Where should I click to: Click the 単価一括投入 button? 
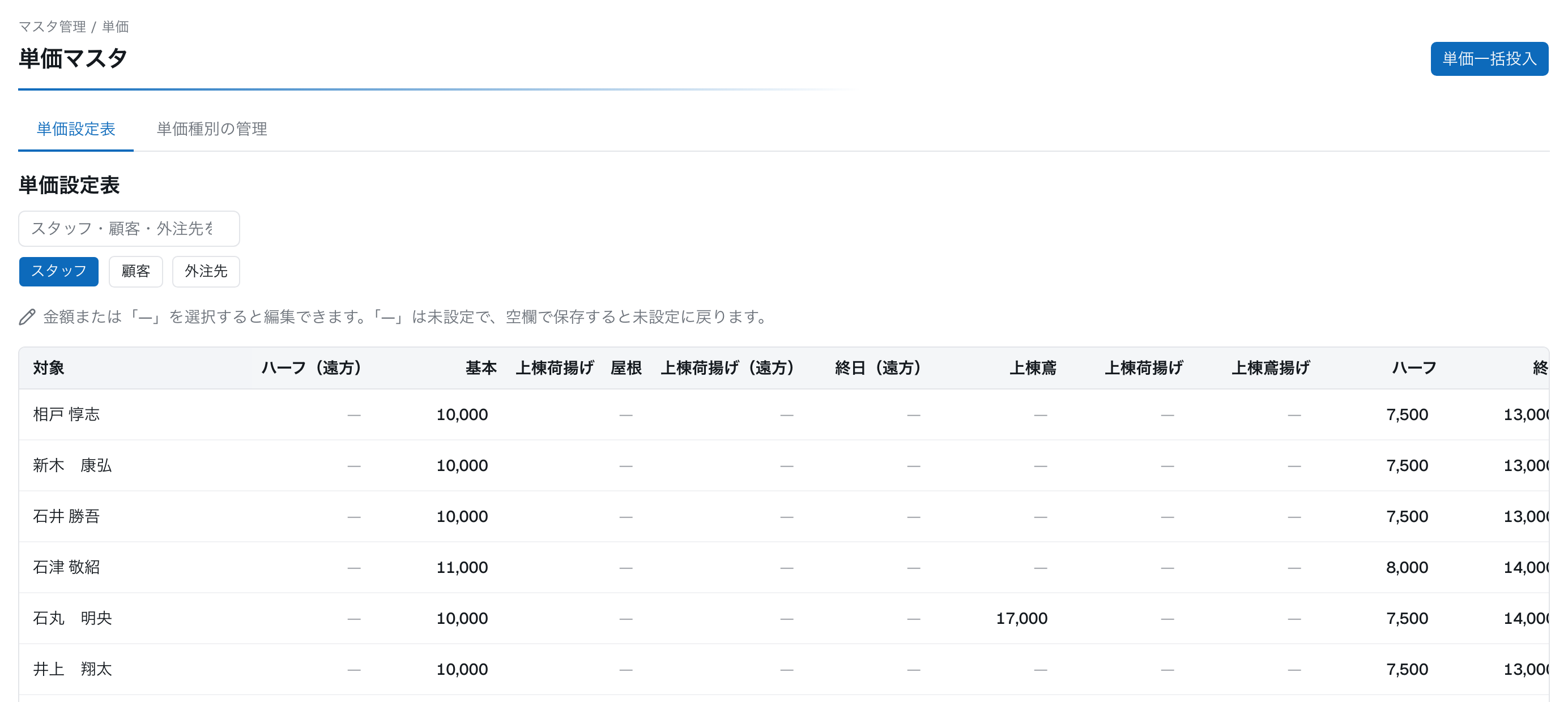[1489, 59]
